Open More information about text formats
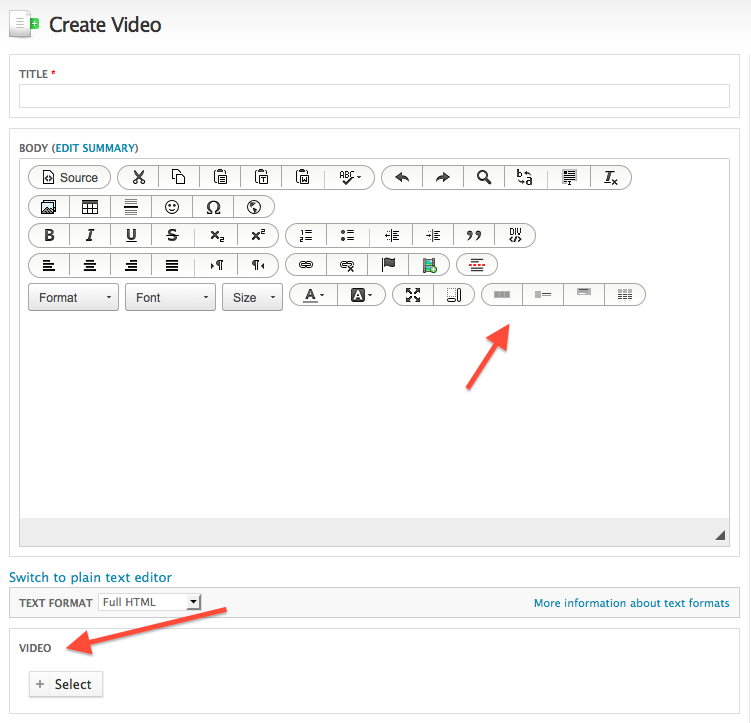751x723 pixels. [631, 603]
